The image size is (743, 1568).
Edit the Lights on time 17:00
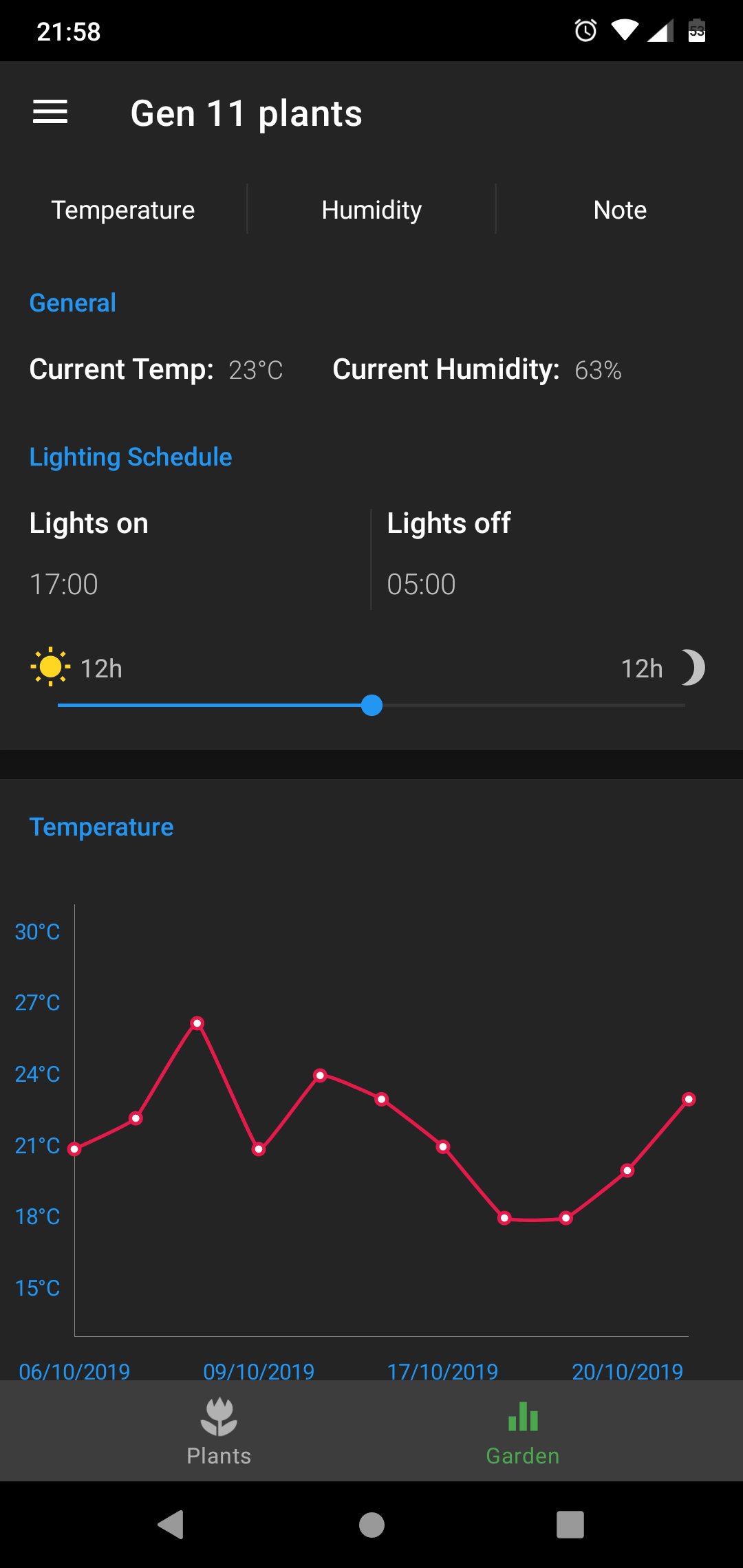[x=64, y=585]
